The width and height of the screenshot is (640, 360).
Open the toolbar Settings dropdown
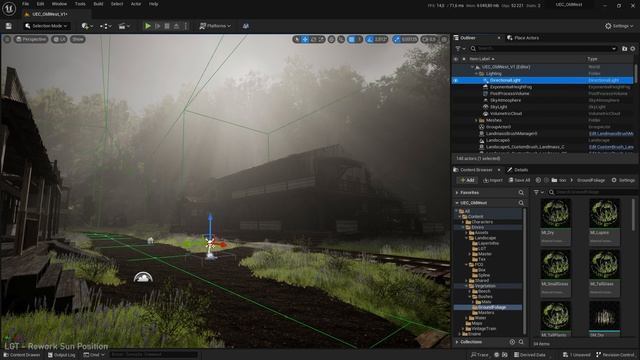(x=619, y=26)
